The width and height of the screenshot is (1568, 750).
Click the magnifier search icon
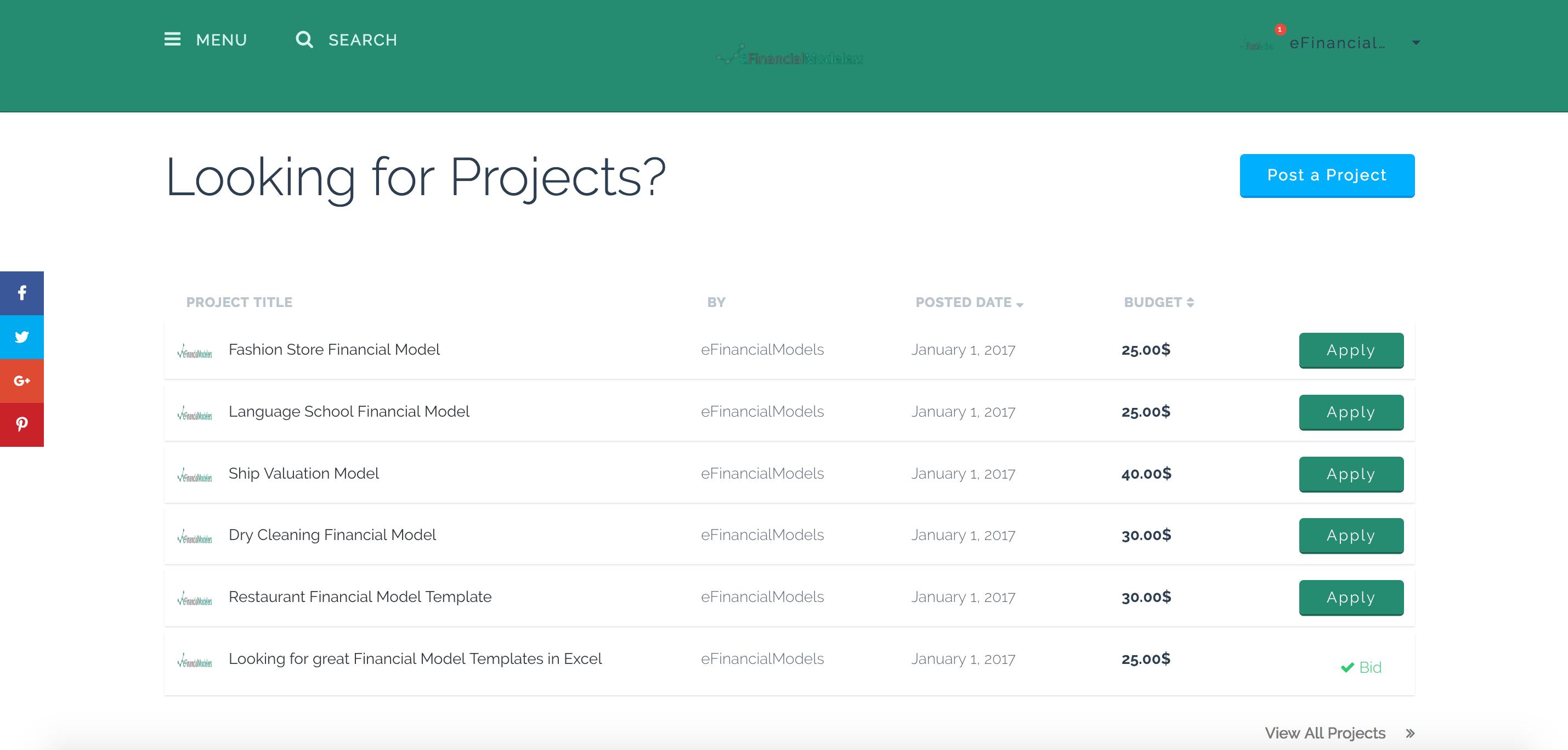304,39
